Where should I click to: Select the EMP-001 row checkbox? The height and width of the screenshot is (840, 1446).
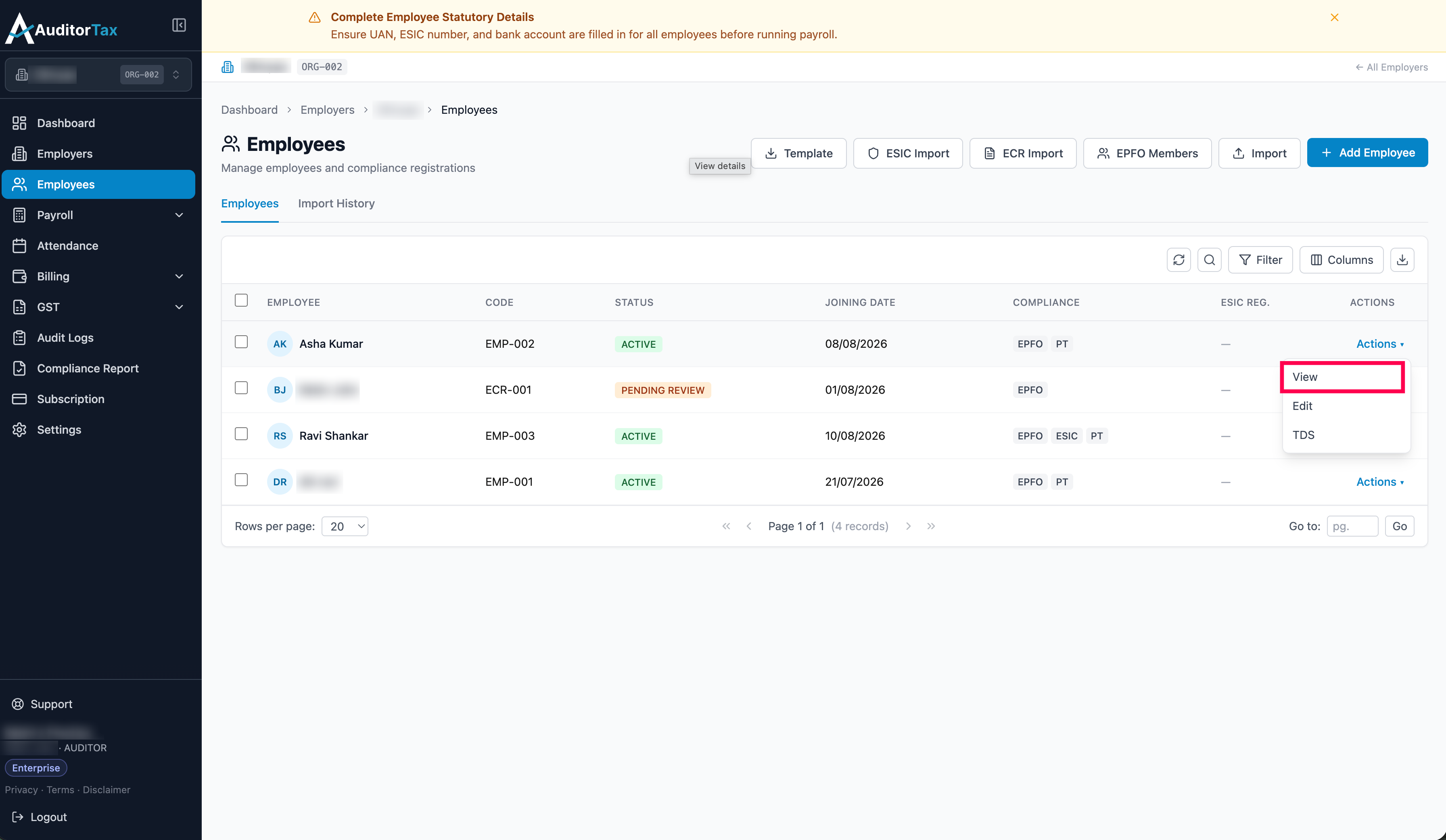pyautogui.click(x=241, y=480)
